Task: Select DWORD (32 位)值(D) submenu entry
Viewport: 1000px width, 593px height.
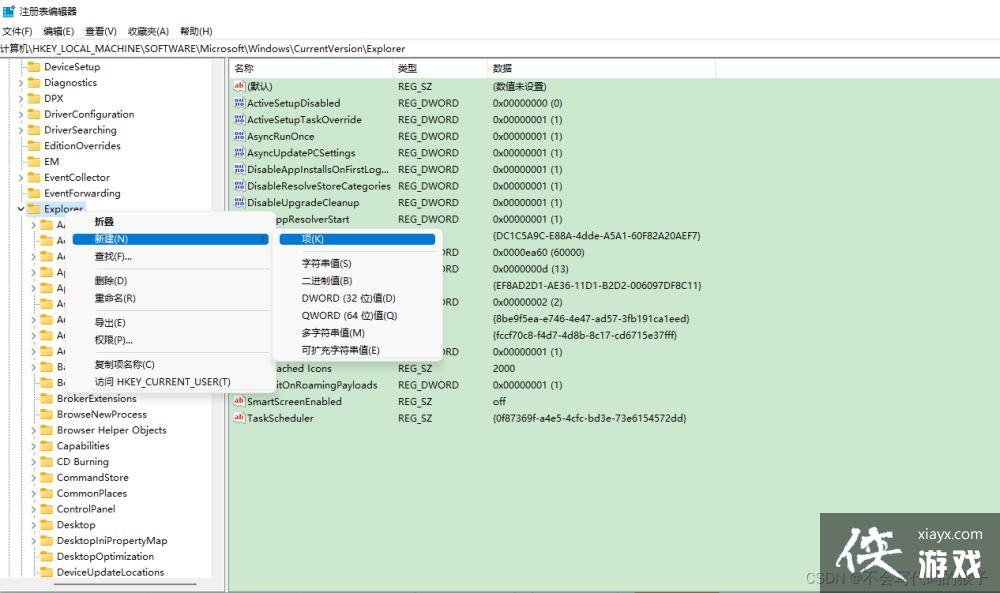Action: click(x=348, y=298)
